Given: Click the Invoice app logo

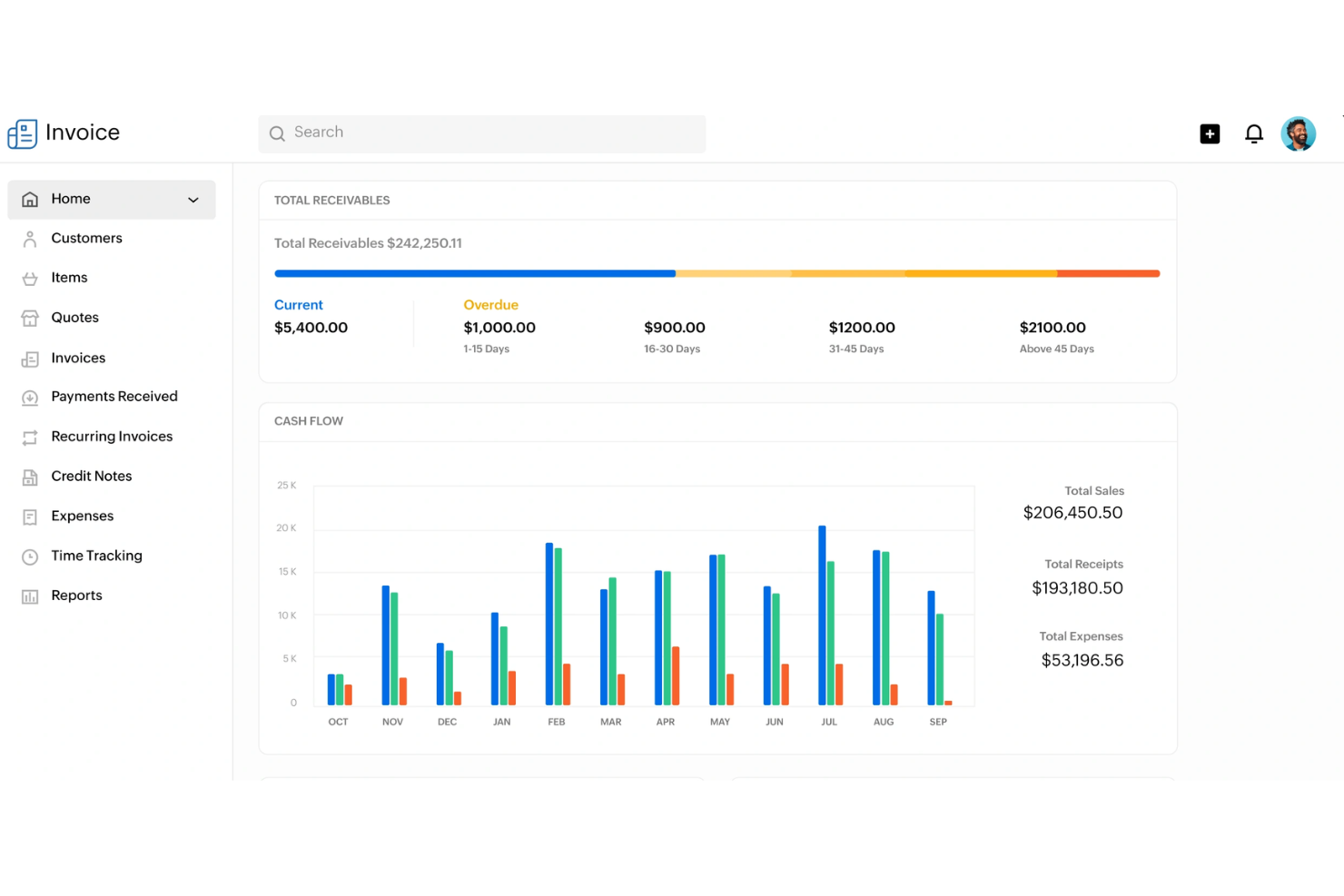Looking at the screenshot, I should click(63, 133).
